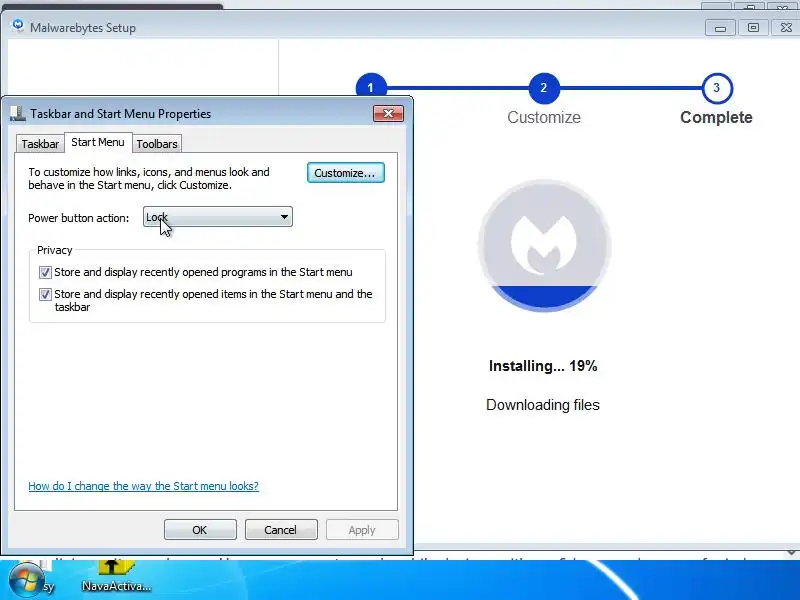Click the 'Privacy' group label
The width and height of the screenshot is (800, 600).
[x=55, y=250]
